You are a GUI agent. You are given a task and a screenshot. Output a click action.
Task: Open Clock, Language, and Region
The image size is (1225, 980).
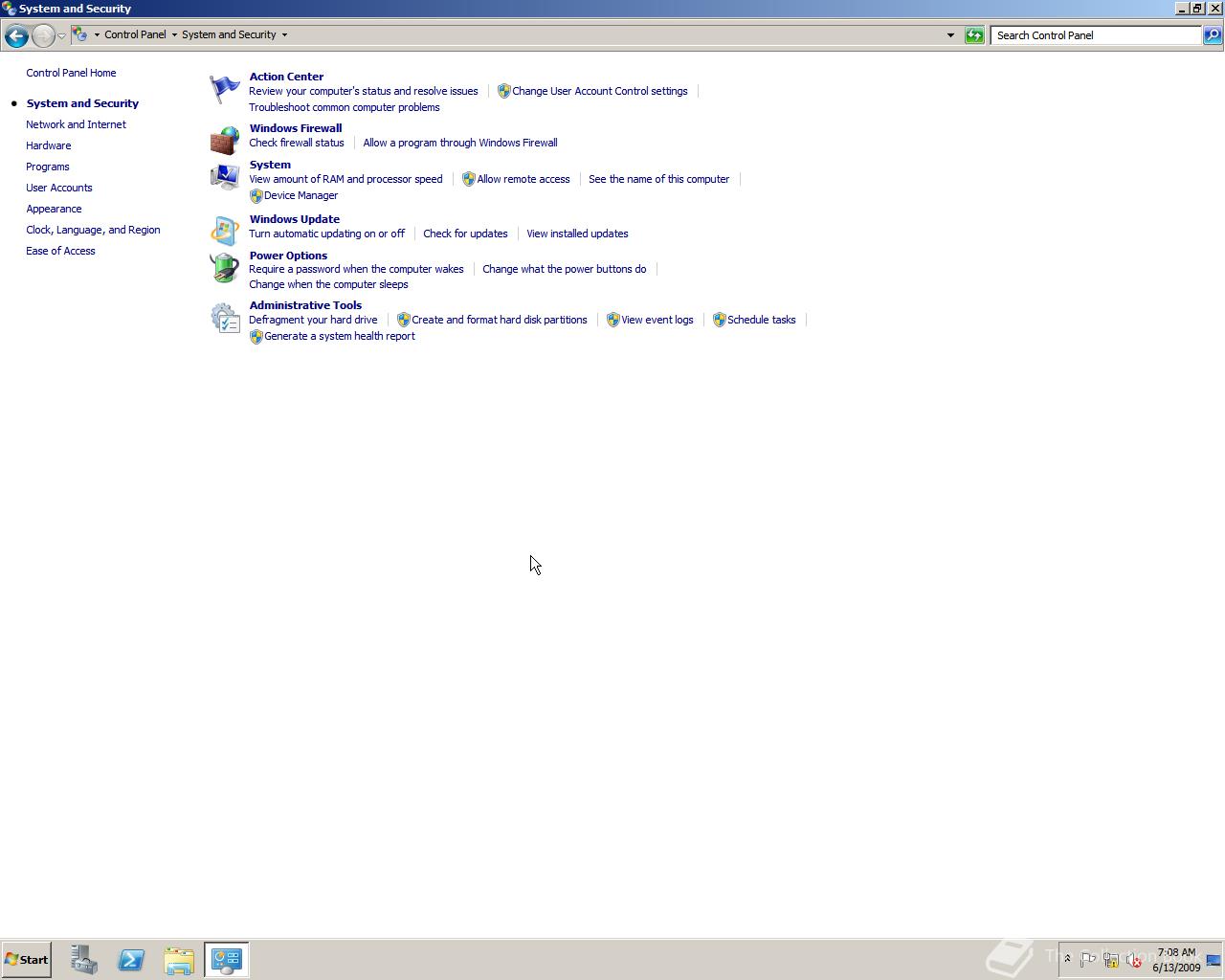[x=93, y=230]
